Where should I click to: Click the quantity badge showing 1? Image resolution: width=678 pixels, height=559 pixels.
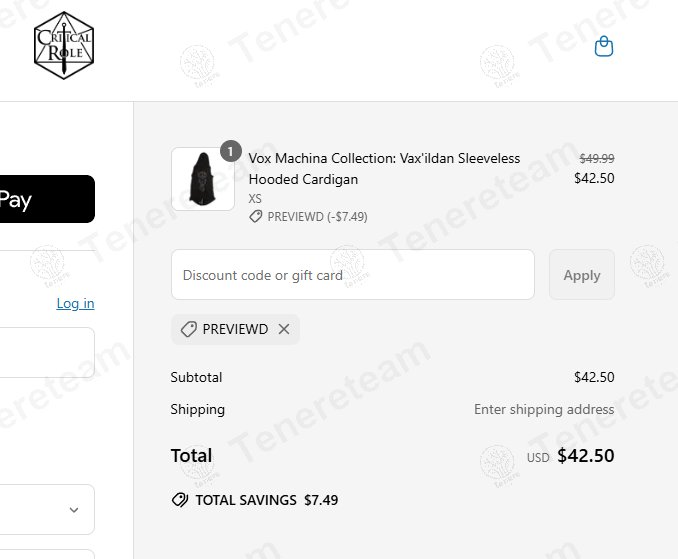230,151
